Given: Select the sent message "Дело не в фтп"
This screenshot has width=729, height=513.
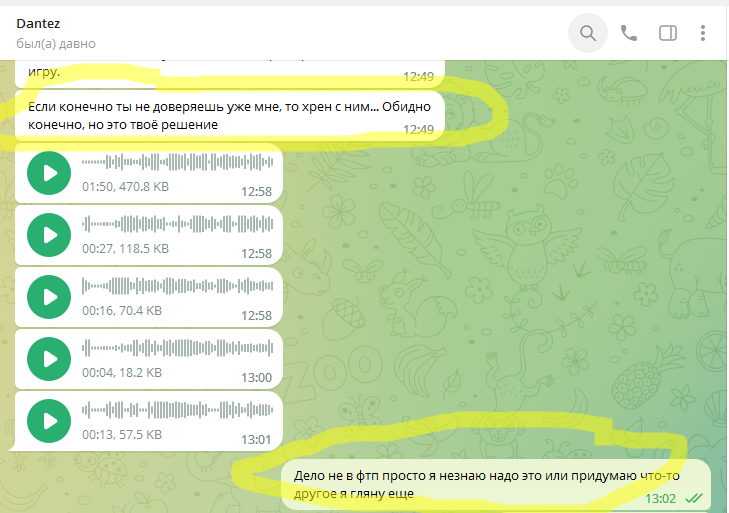Looking at the screenshot, I should [x=480, y=484].
